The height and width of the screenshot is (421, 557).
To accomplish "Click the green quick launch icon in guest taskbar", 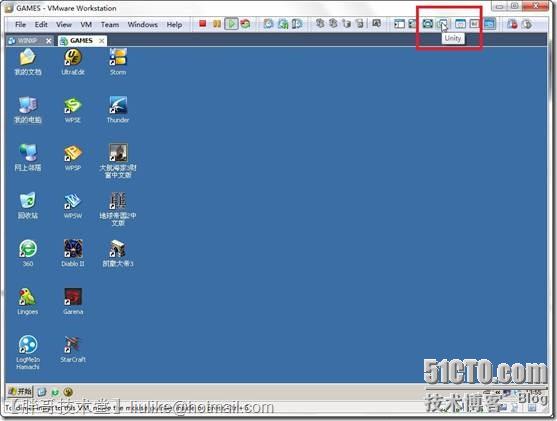I will pos(55,392).
